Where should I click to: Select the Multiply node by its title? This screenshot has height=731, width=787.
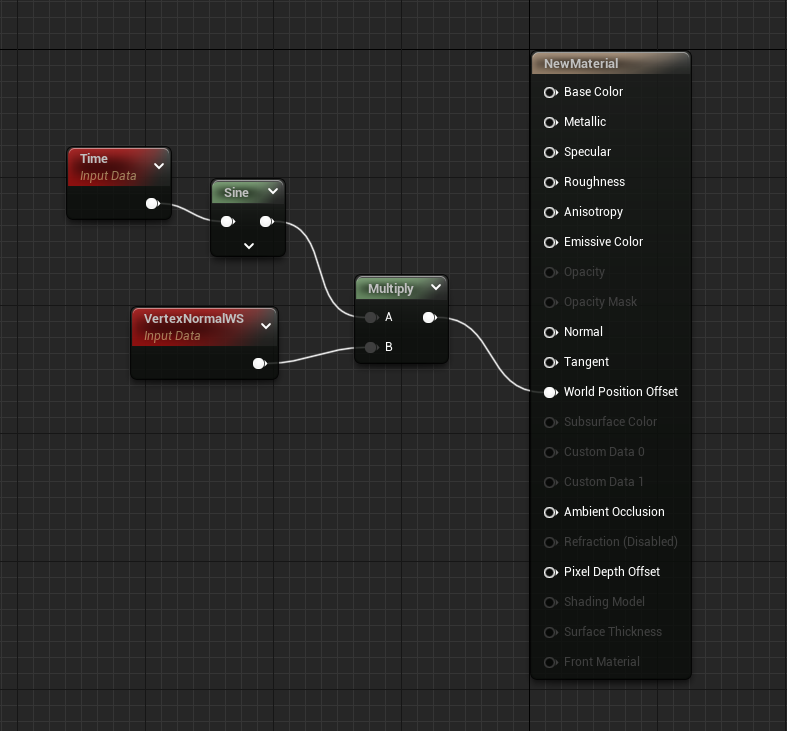pyautogui.click(x=390, y=289)
